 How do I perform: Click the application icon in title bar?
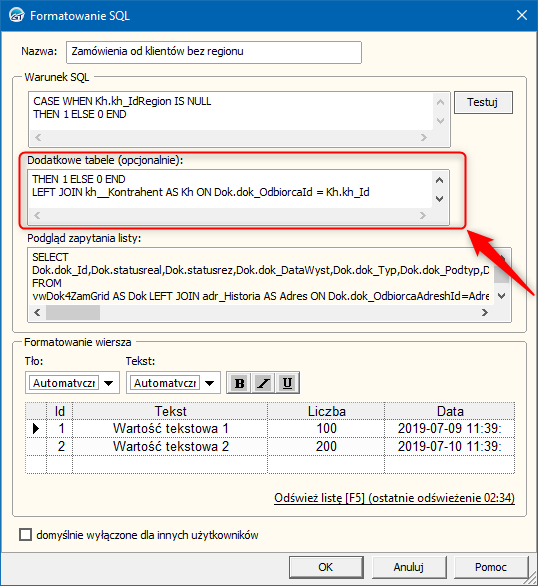coord(16,16)
